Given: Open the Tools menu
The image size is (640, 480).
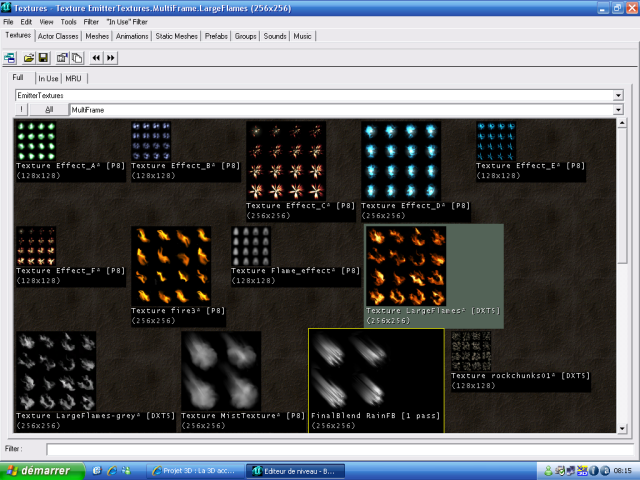Looking at the screenshot, I should click(x=68, y=22).
